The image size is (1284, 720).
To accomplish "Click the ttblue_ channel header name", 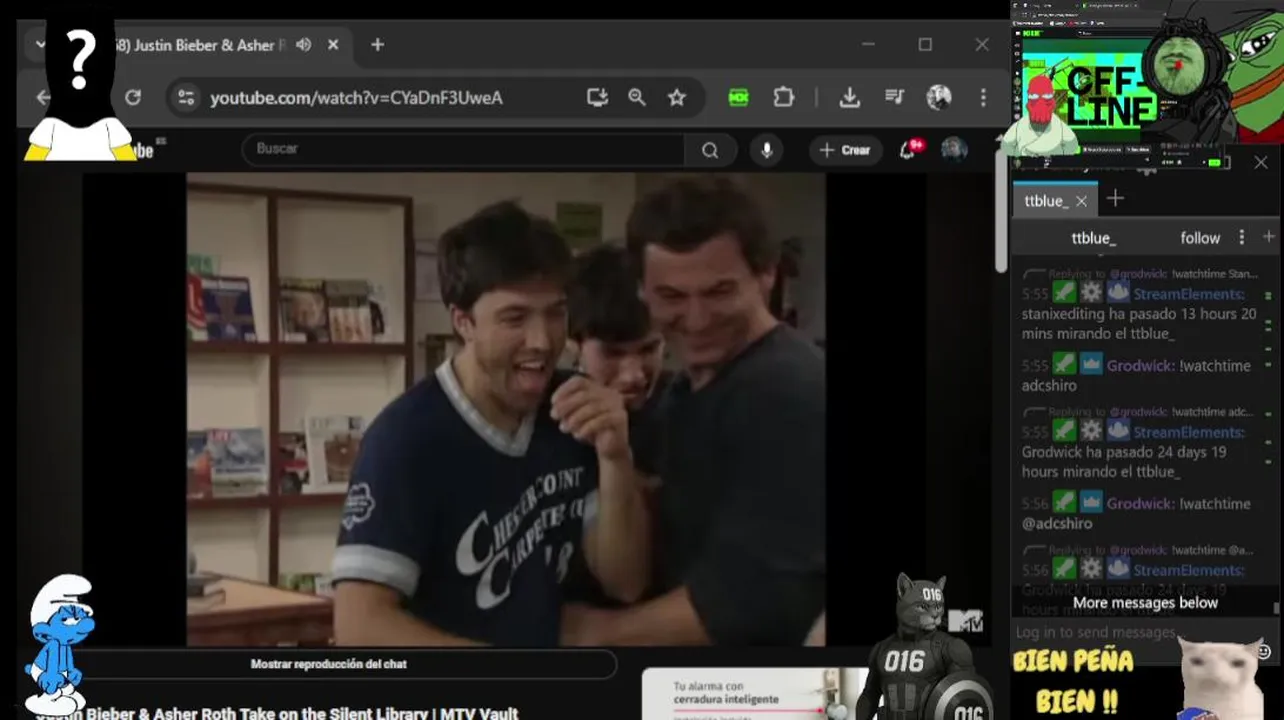I will (x=1093, y=238).
